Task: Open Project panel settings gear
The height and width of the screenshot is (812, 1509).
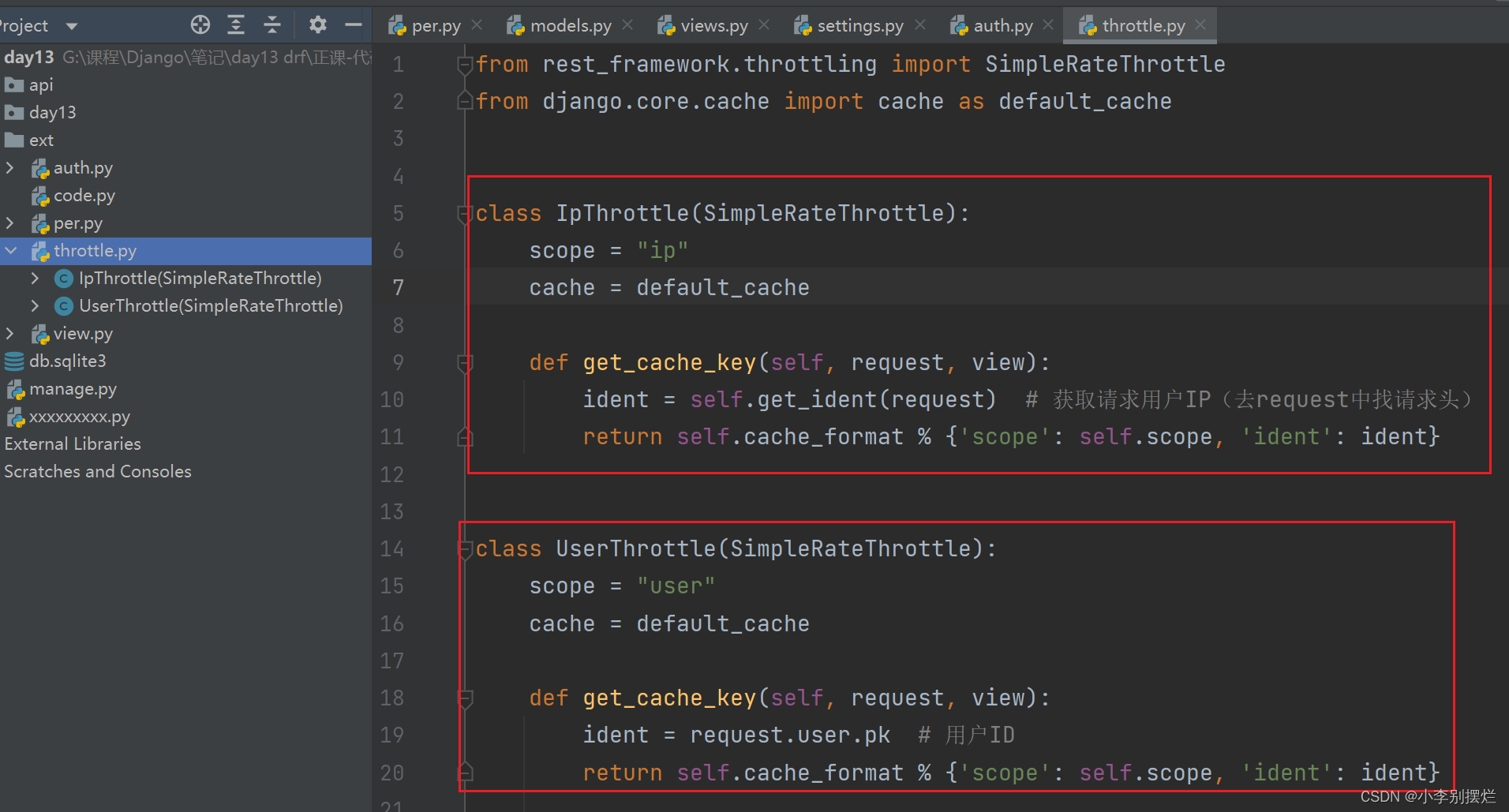Action: 317,25
